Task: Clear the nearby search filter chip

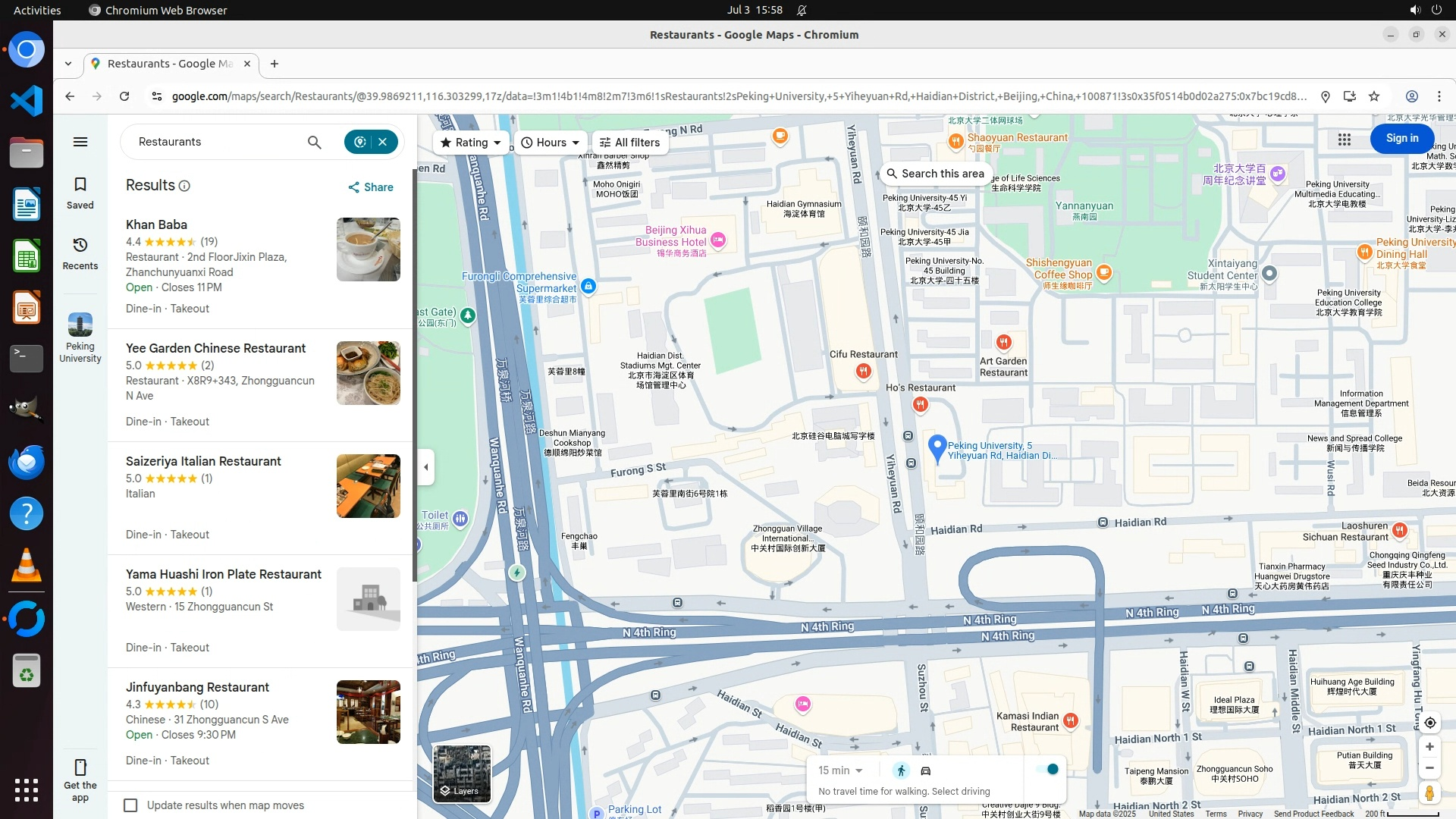Action: (x=383, y=142)
